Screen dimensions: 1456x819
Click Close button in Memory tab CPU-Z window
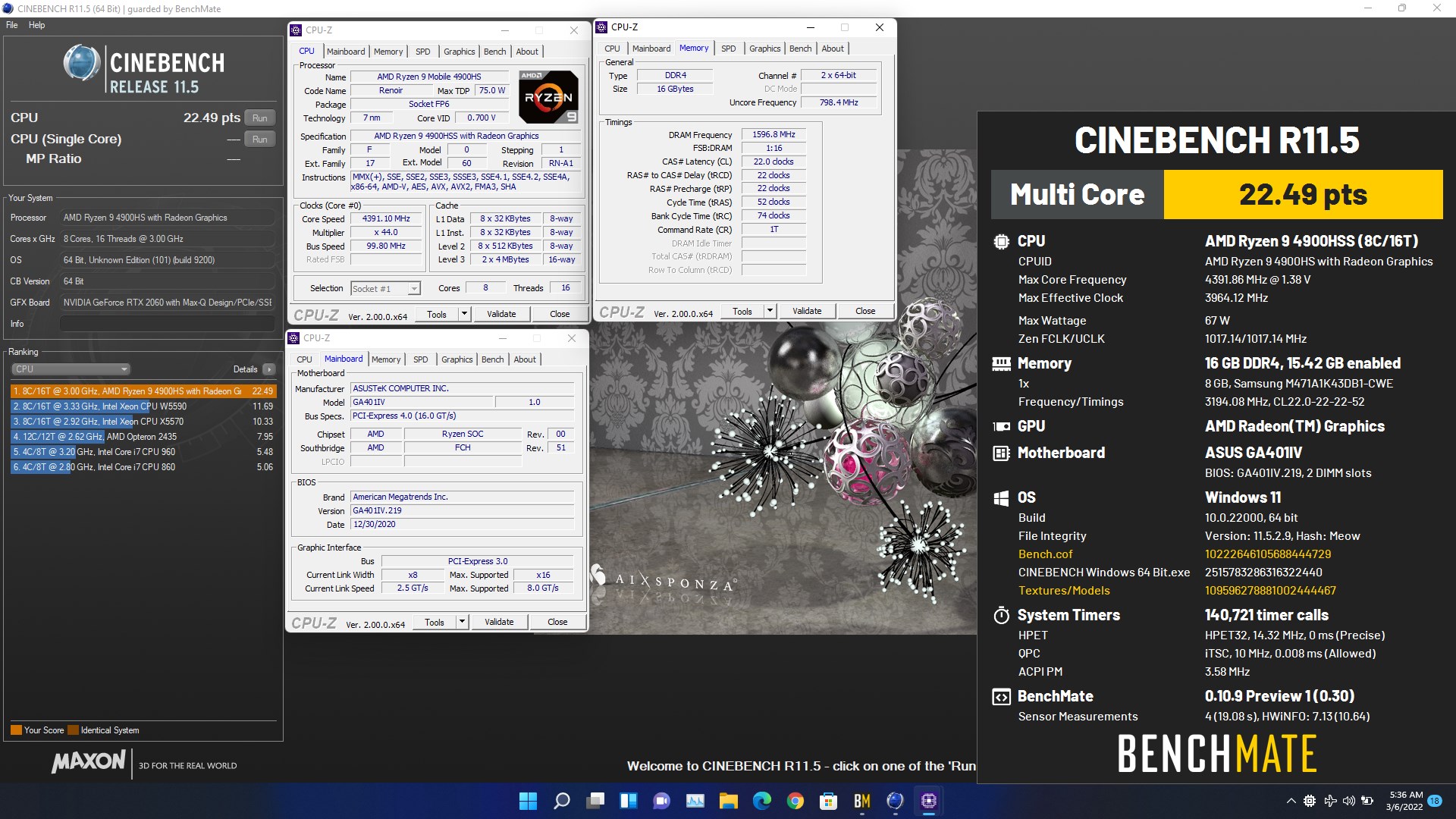coord(865,311)
